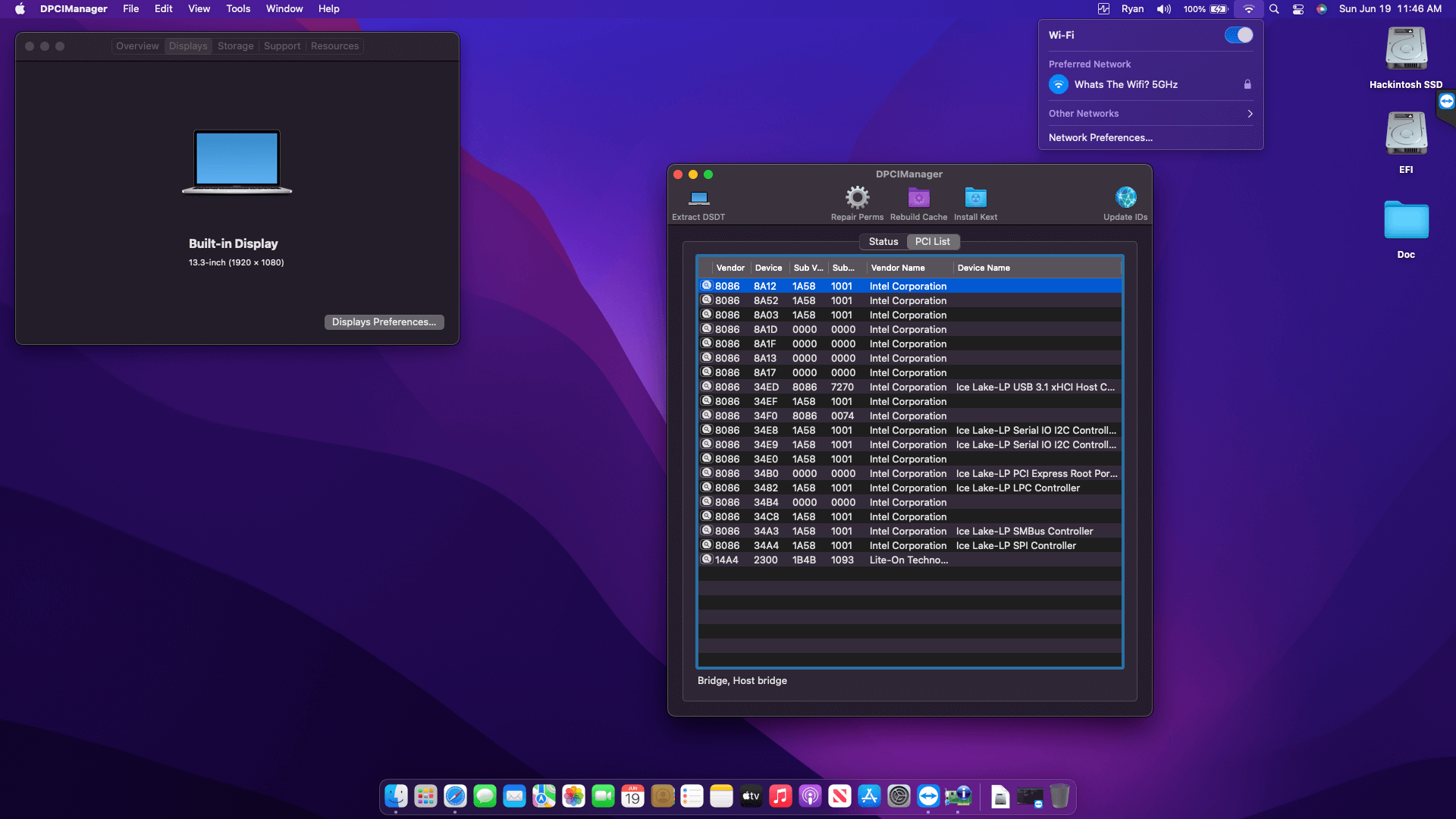Open Podcasts from the Dock

[810, 796]
